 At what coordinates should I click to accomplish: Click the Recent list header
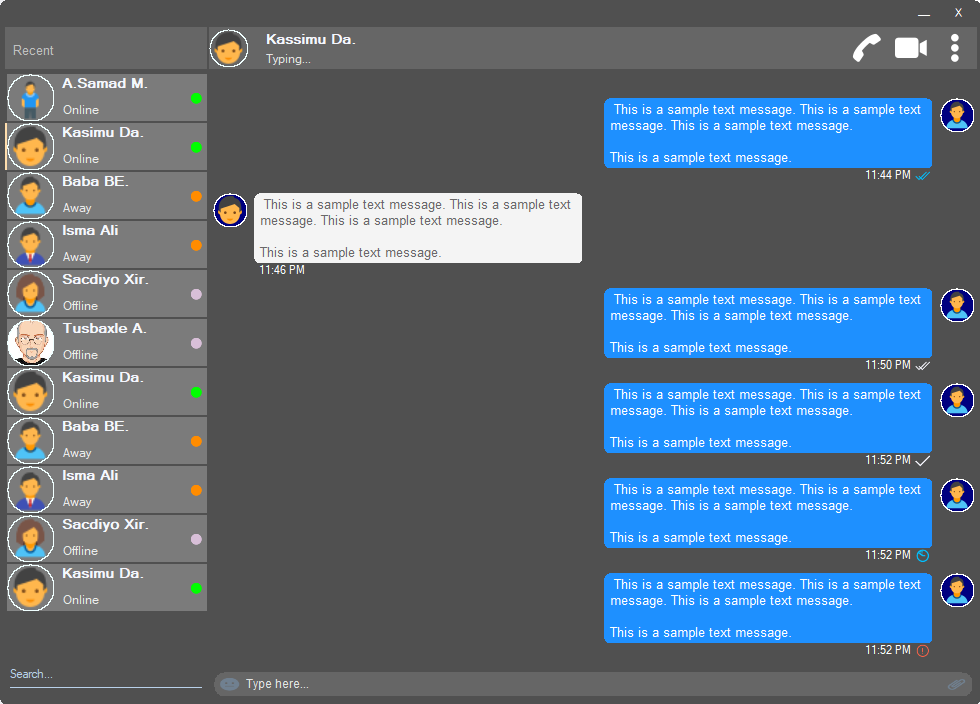pos(106,48)
